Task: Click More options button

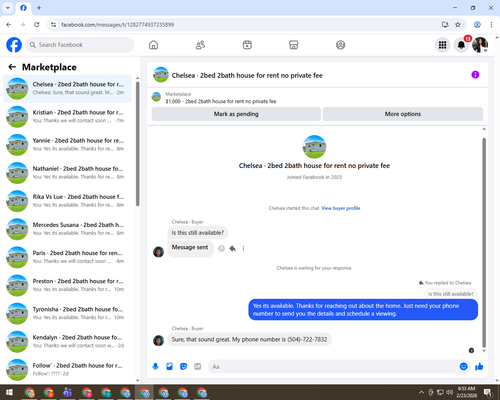Action: click(x=403, y=114)
